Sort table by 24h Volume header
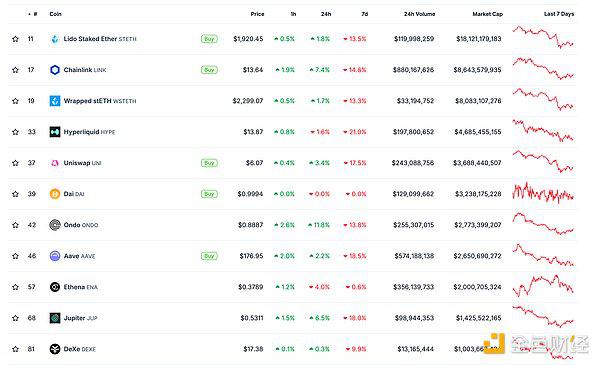600x365 pixels. click(419, 14)
